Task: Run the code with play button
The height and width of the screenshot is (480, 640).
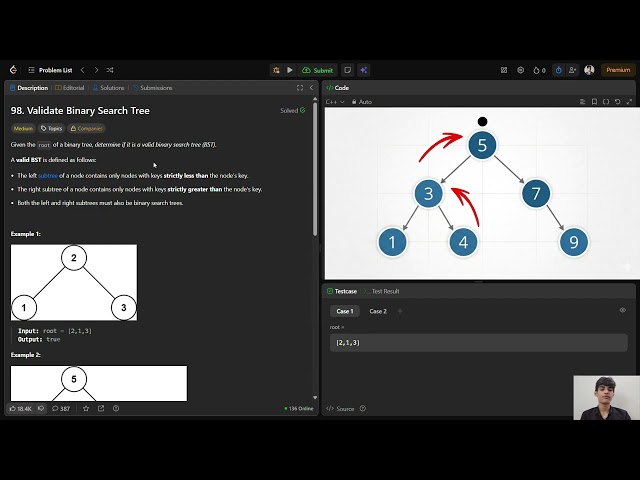Action: coord(290,70)
